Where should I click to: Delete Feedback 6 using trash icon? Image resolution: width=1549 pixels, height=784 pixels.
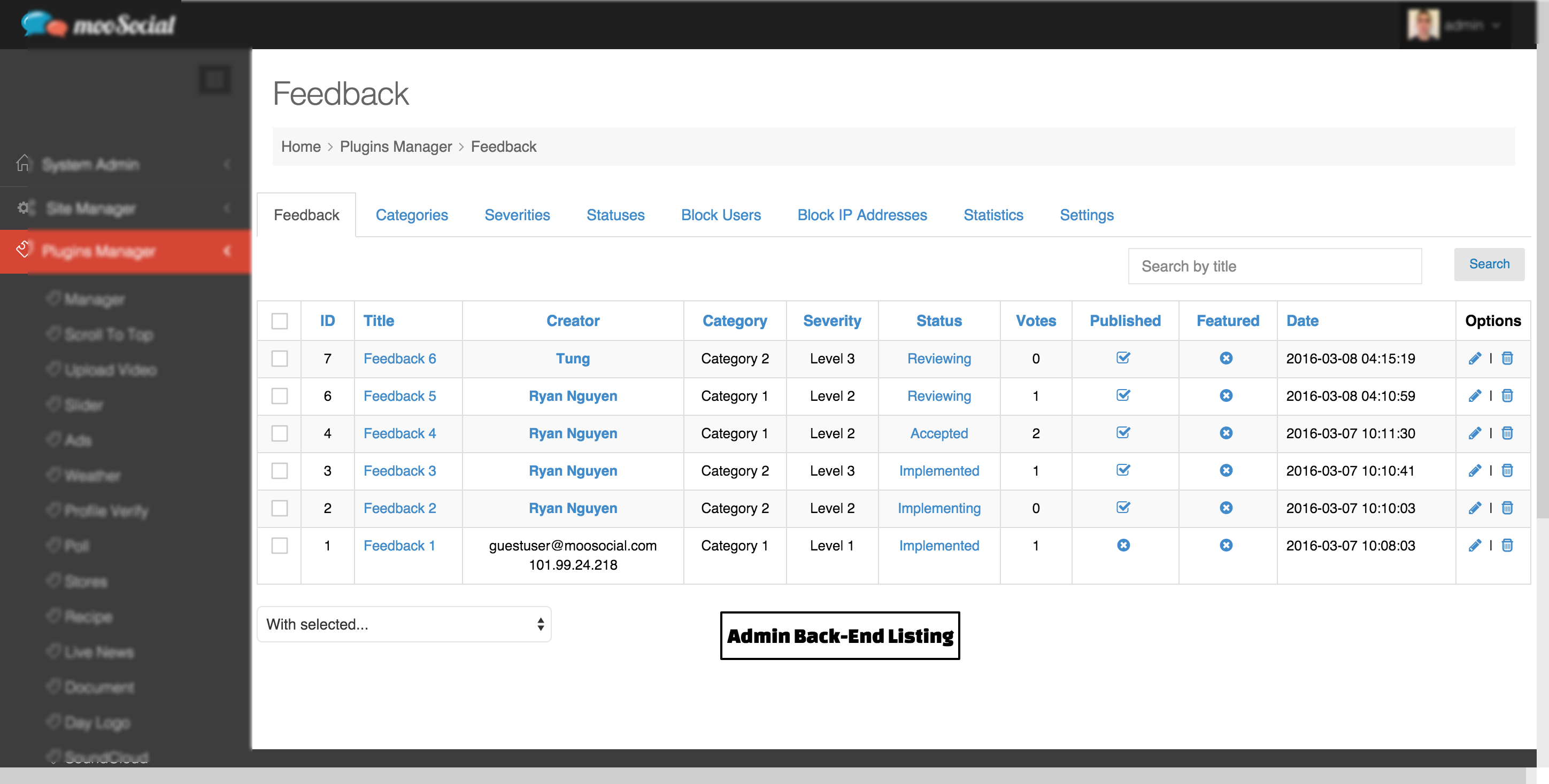(1507, 358)
